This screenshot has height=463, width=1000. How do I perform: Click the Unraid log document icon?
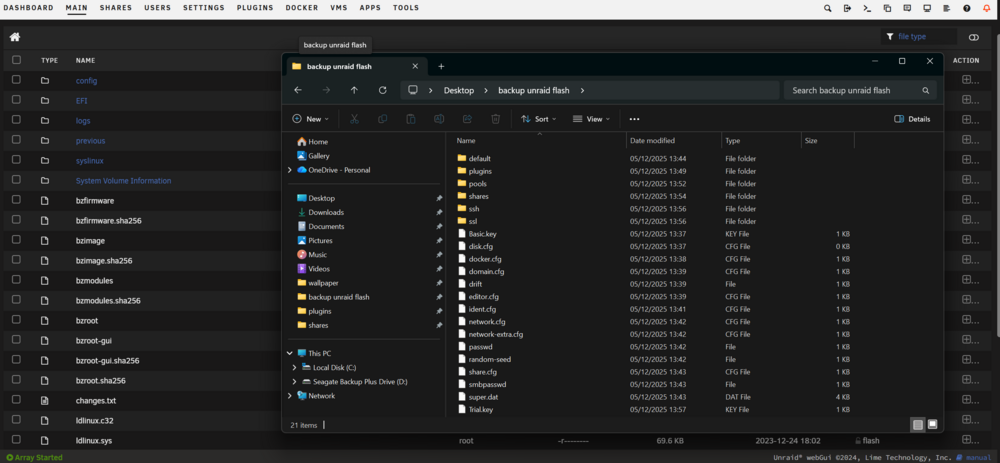[947, 8]
